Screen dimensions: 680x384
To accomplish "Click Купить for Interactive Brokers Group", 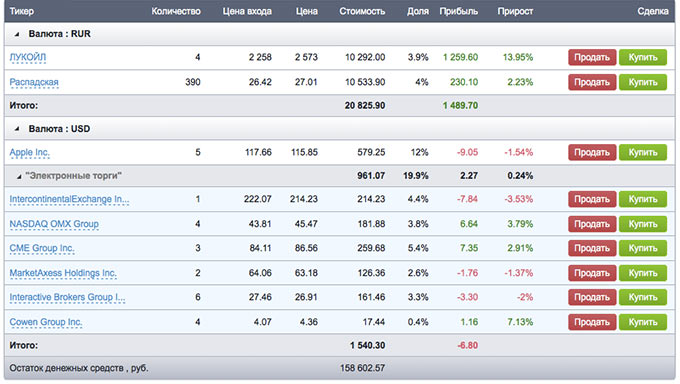I will click(x=643, y=297).
